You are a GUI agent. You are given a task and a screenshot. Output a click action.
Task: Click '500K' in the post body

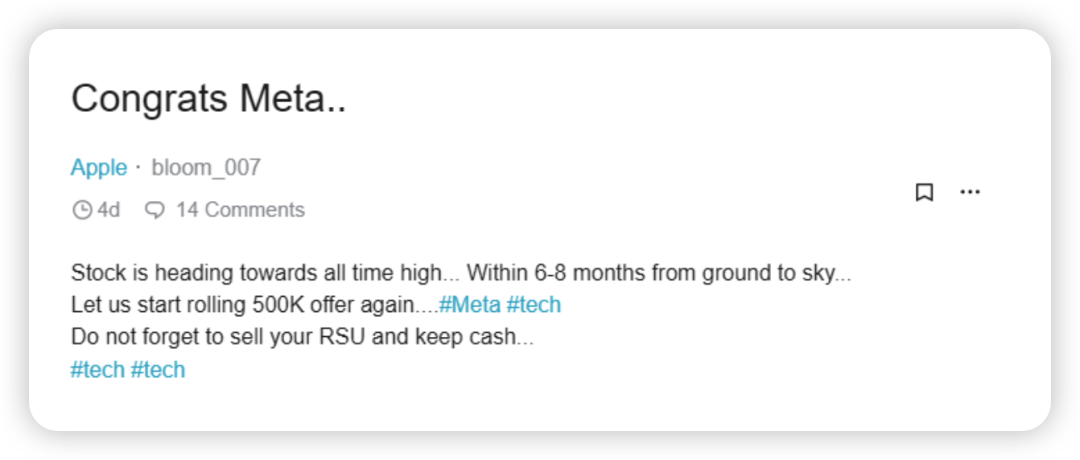pos(278,304)
